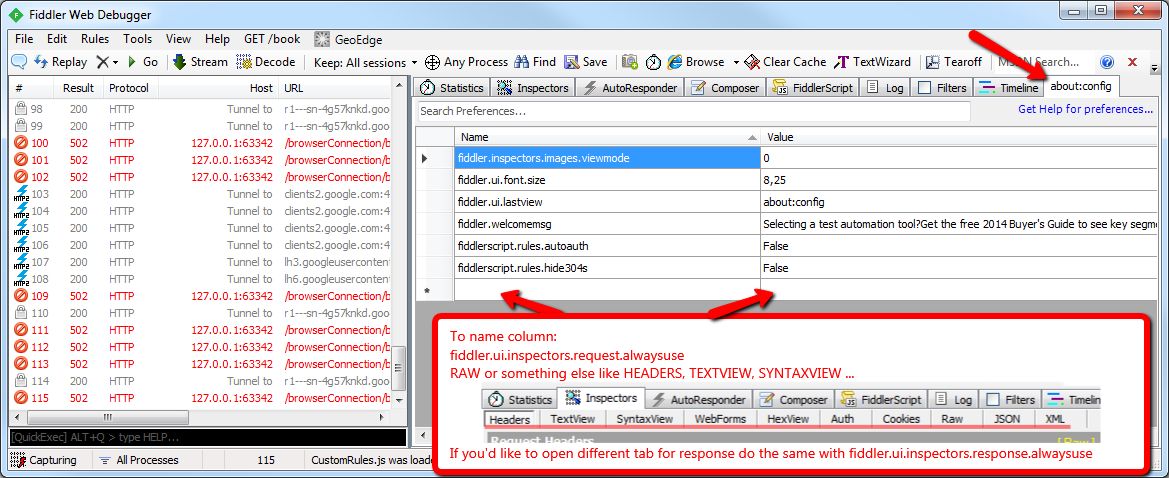Open the Help menu

coord(217,39)
